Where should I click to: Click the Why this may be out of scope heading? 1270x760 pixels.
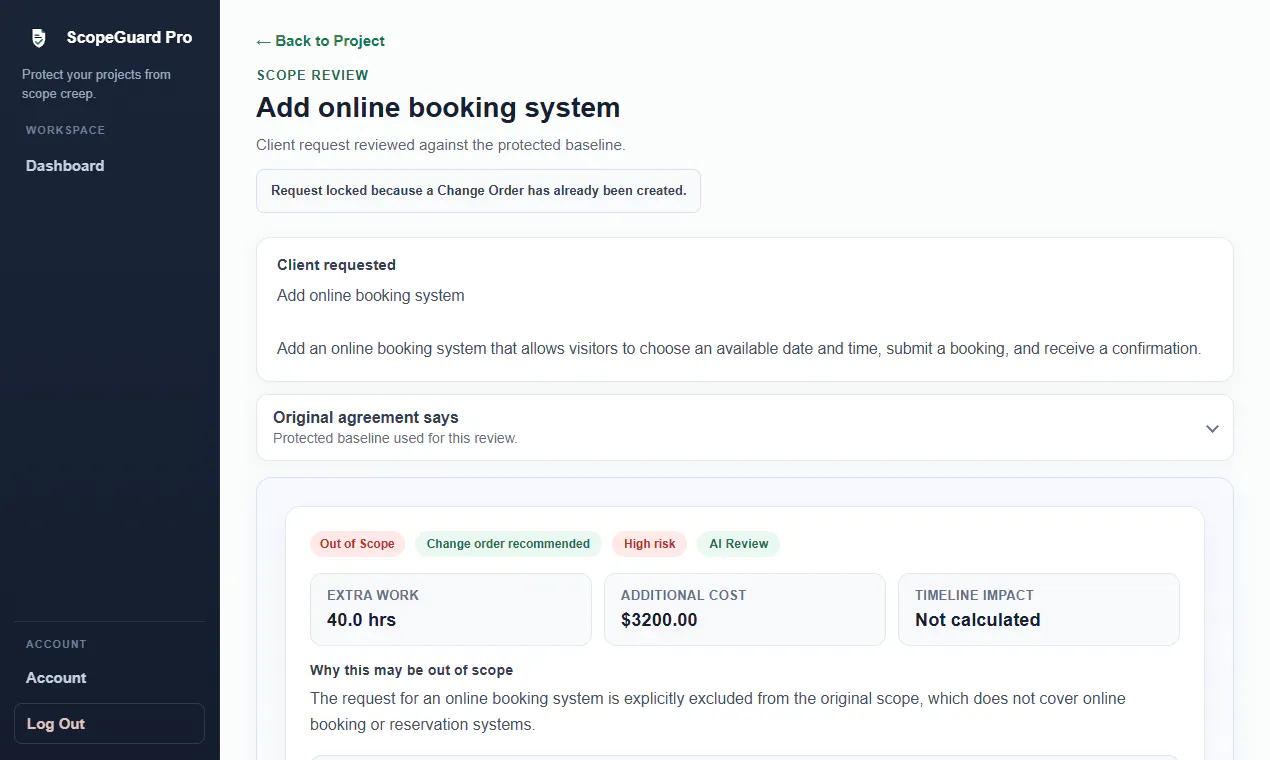click(411, 670)
